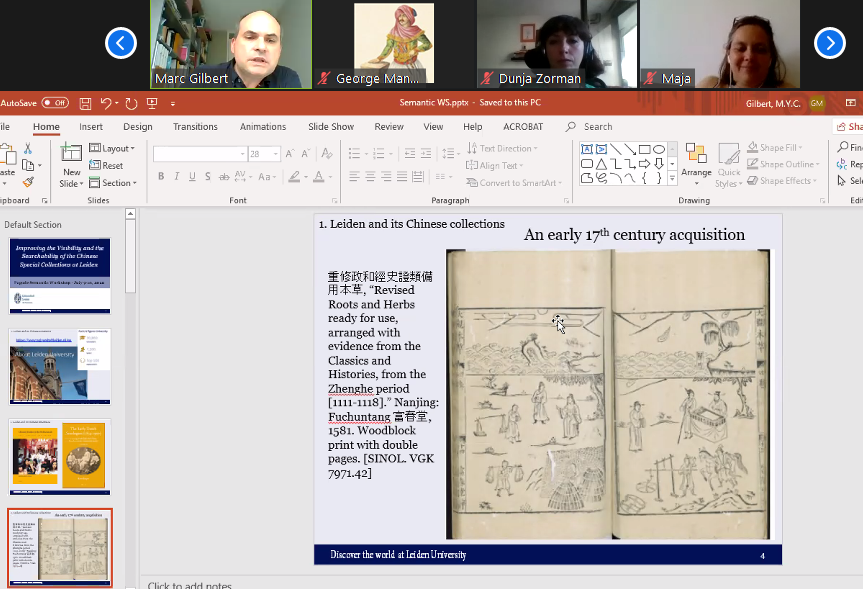Screen dimensions: 863x589
Task: Open Shape Effects dropdown
Action: 782,181
